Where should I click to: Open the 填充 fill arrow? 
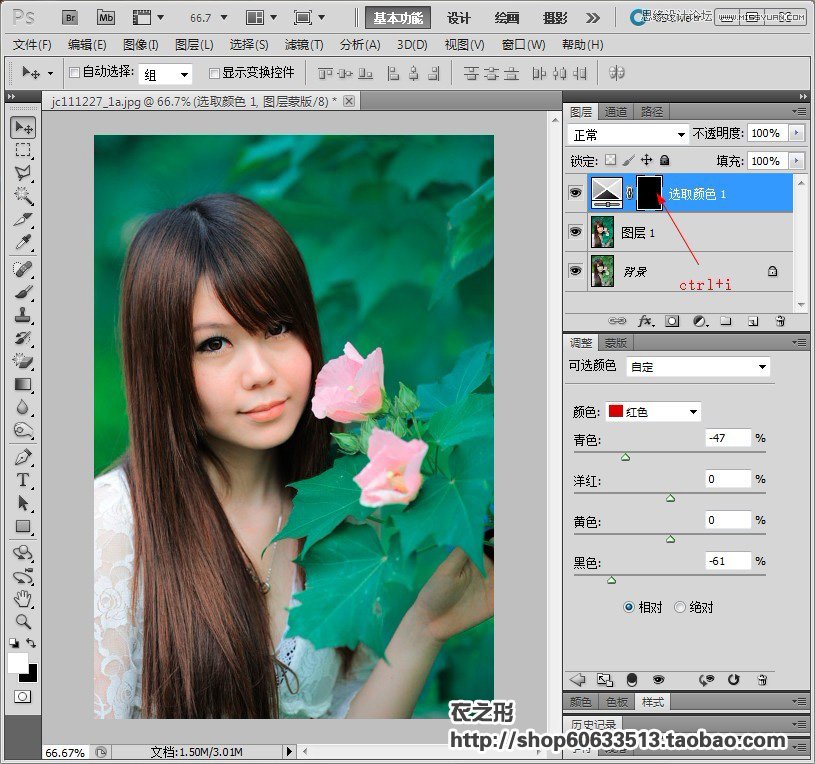click(x=796, y=161)
